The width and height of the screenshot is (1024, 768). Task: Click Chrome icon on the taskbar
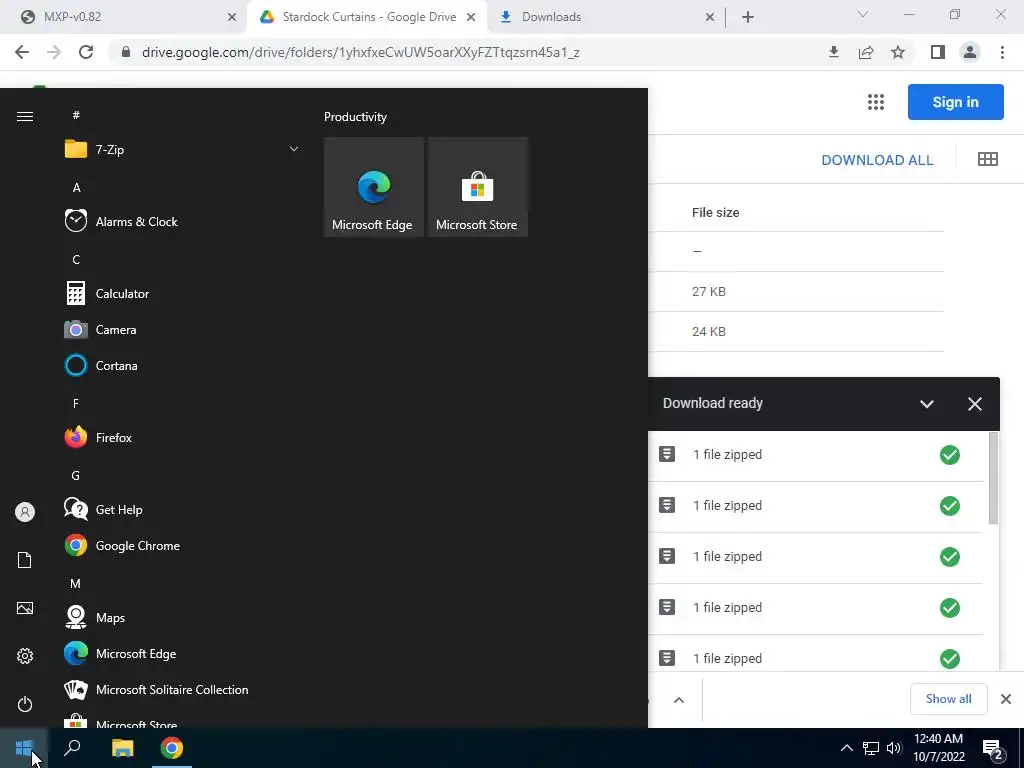172,748
